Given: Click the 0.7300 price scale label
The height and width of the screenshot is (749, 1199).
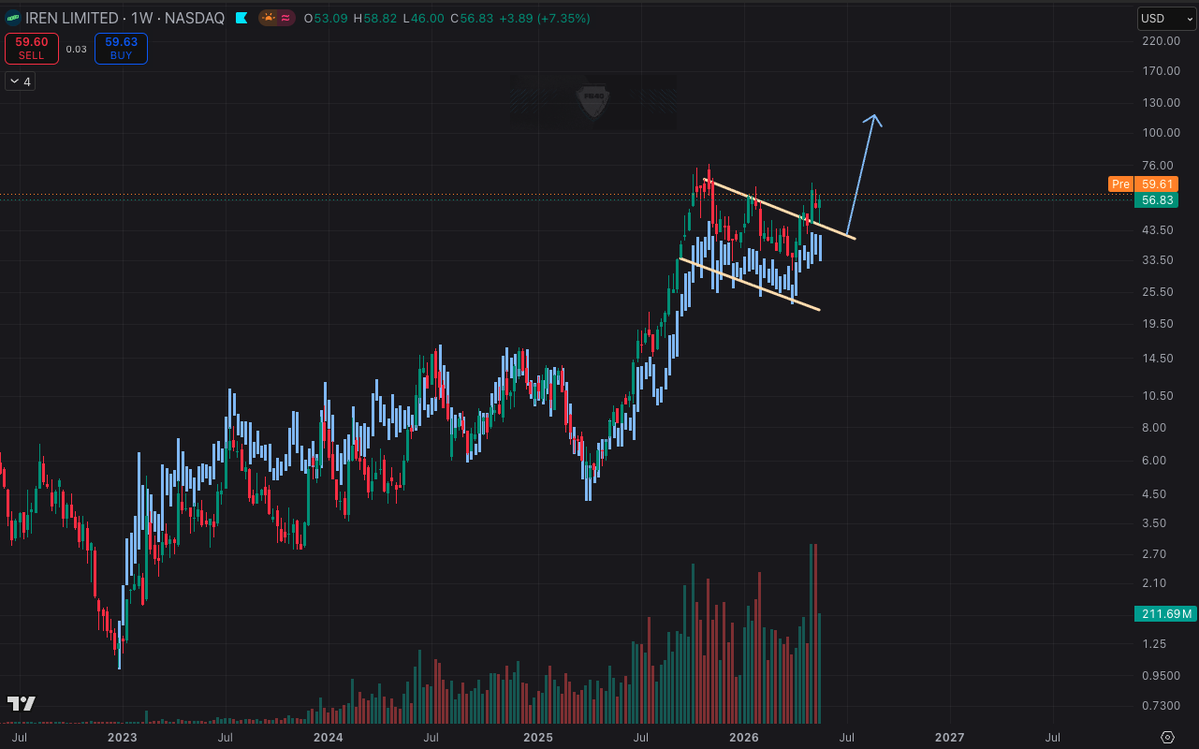Looking at the screenshot, I should pos(1161,705).
